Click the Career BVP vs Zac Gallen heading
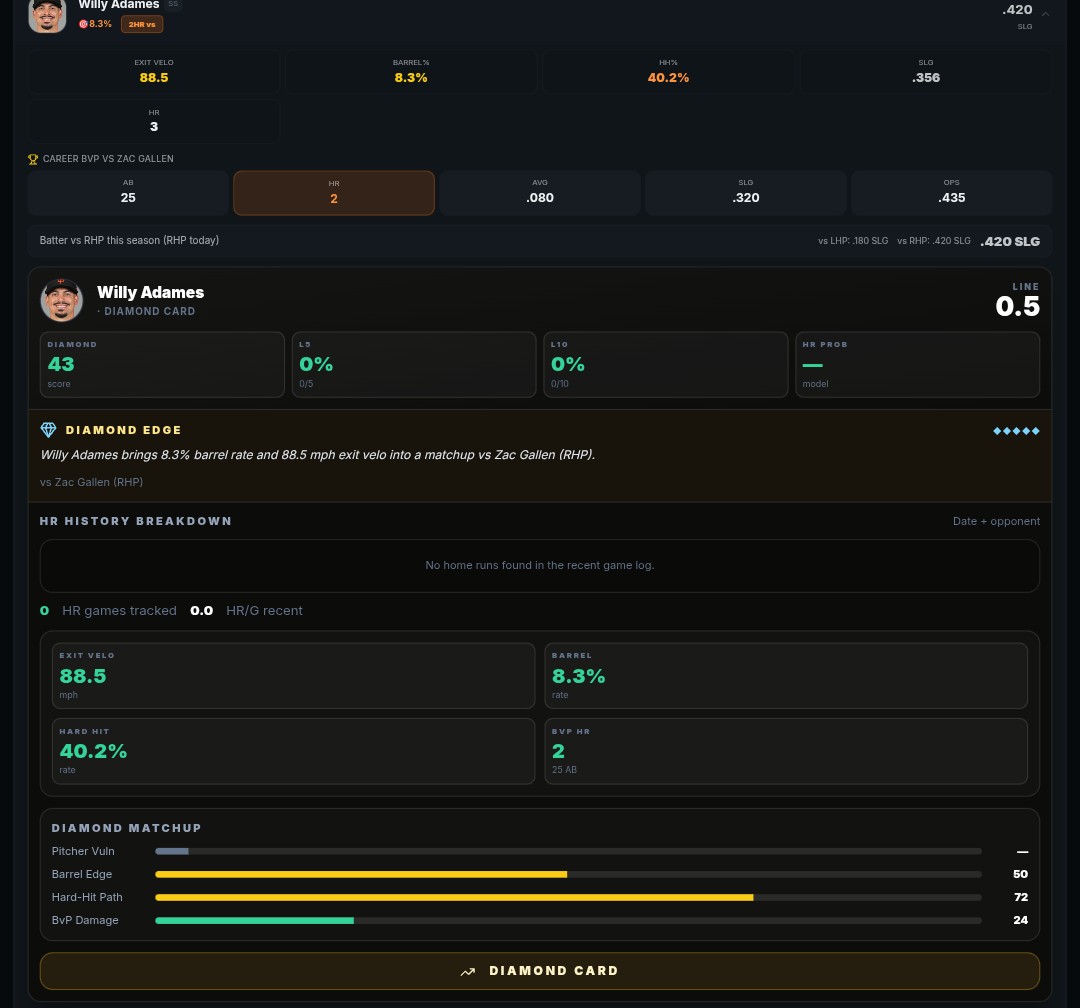Screen dimensions: 1080x1008 pos(108,158)
